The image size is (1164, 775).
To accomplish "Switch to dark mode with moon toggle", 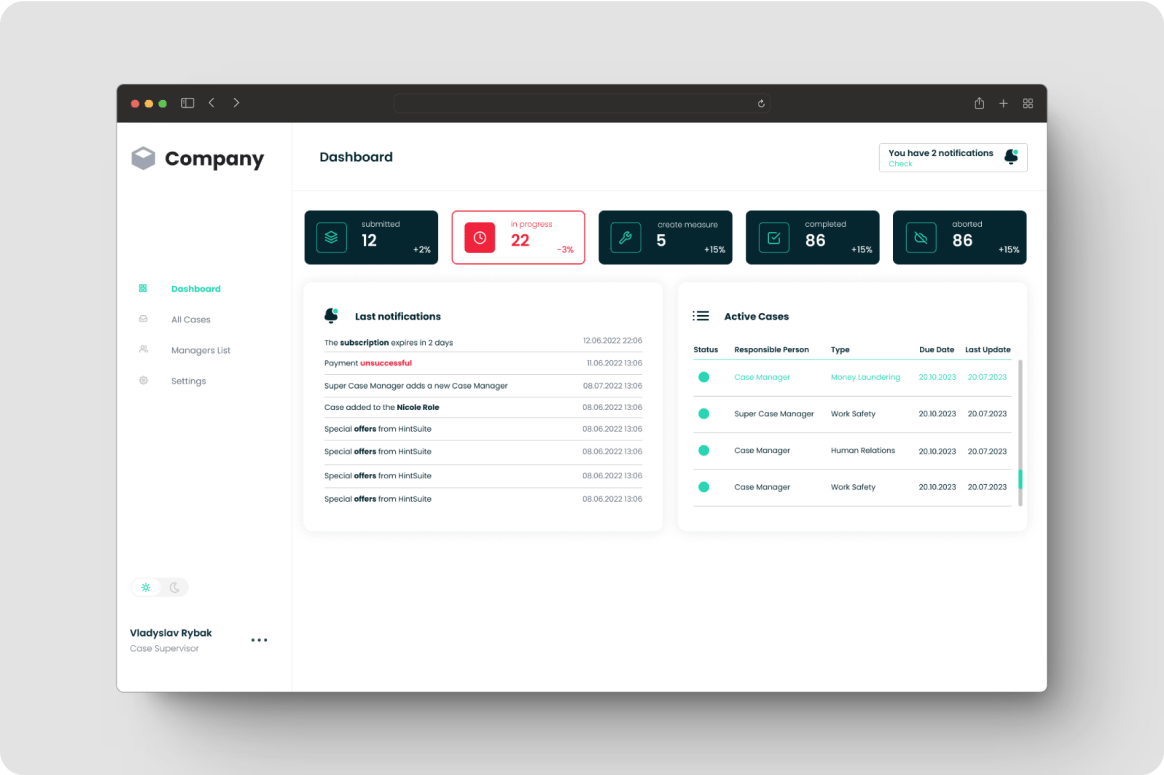I will (x=174, y=587).
